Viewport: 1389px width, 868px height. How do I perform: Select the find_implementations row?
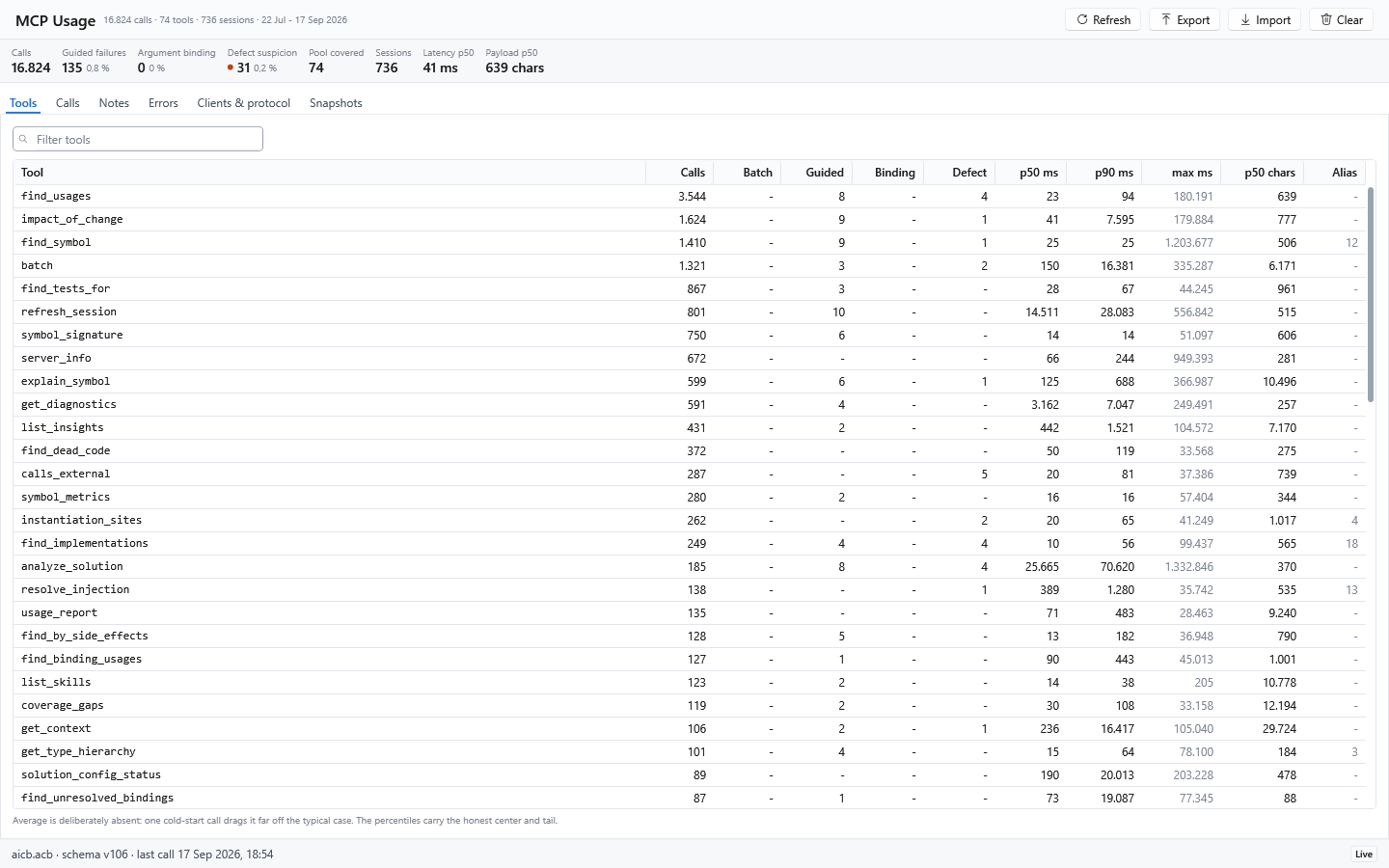[x=690, y=543]
